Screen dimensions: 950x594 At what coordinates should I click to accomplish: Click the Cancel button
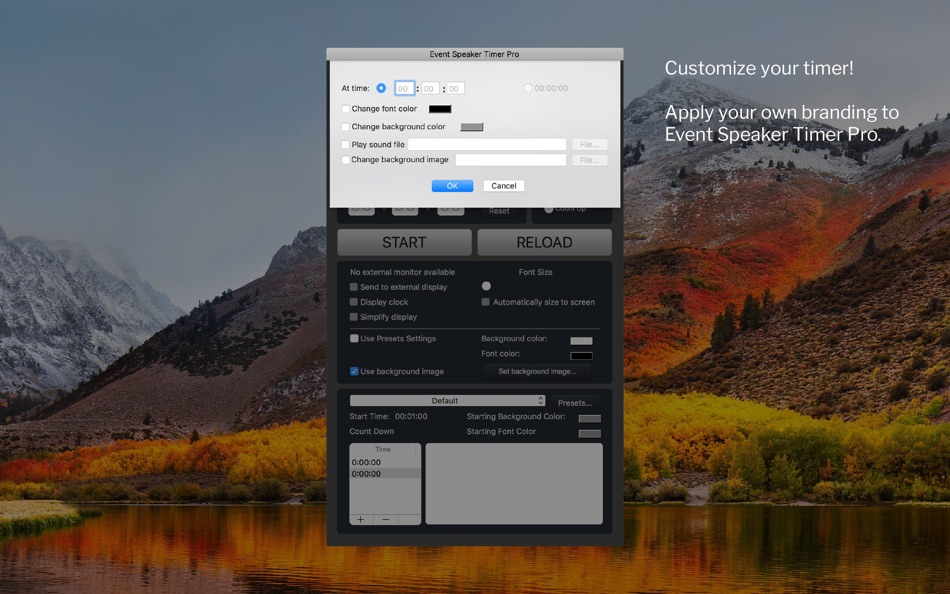503,186
